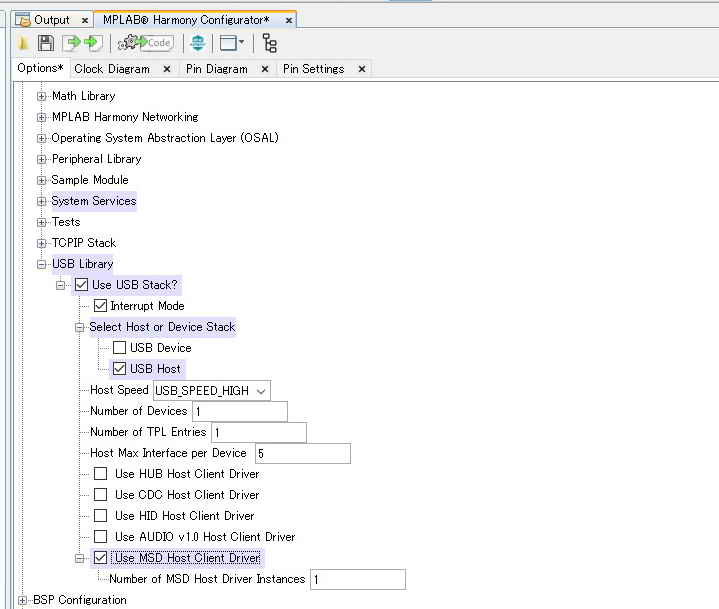Select the BSP Configuration tree label

point(80,600)
